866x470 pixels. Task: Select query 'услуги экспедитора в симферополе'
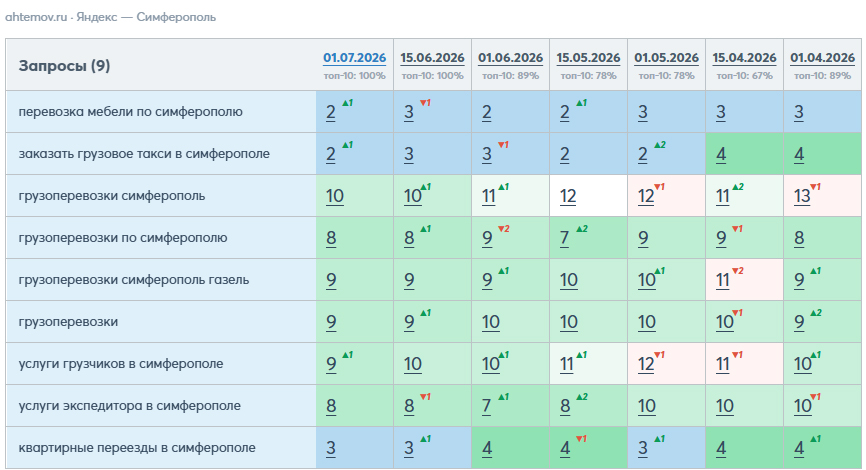click(x=130, y=406)
